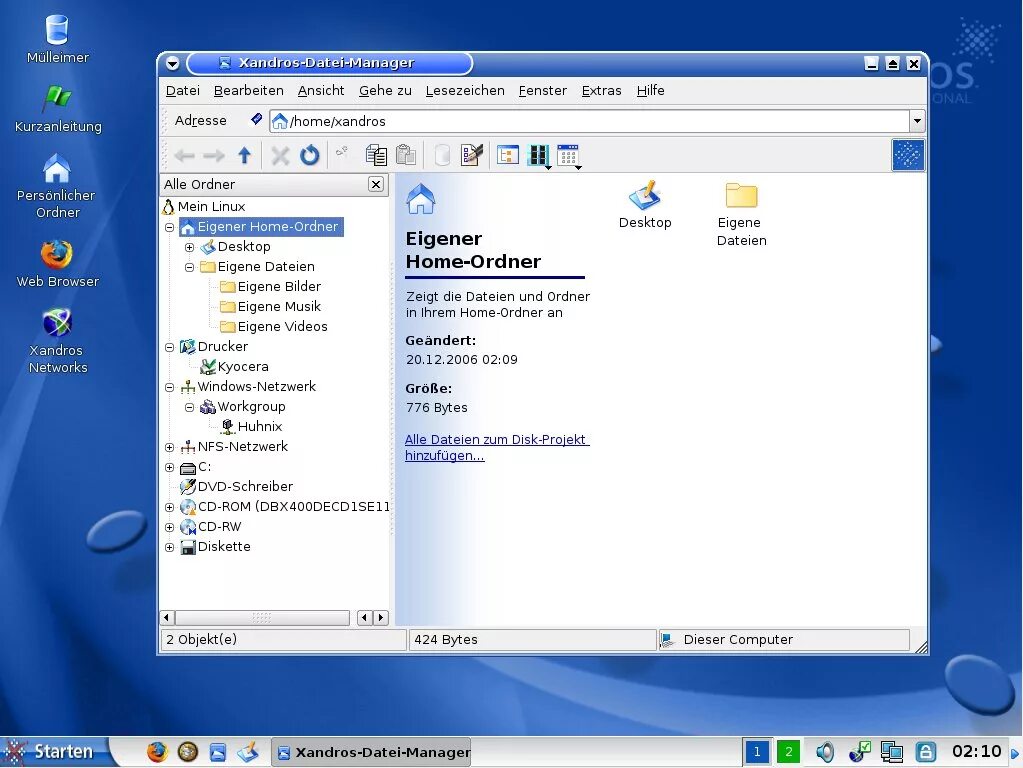This screenshot has height=768, width=1023.
Task: Click Alle Dateien zum Disk-Projekt hinzufügen link
Action: pyautogui.click(x=497, y=448)
